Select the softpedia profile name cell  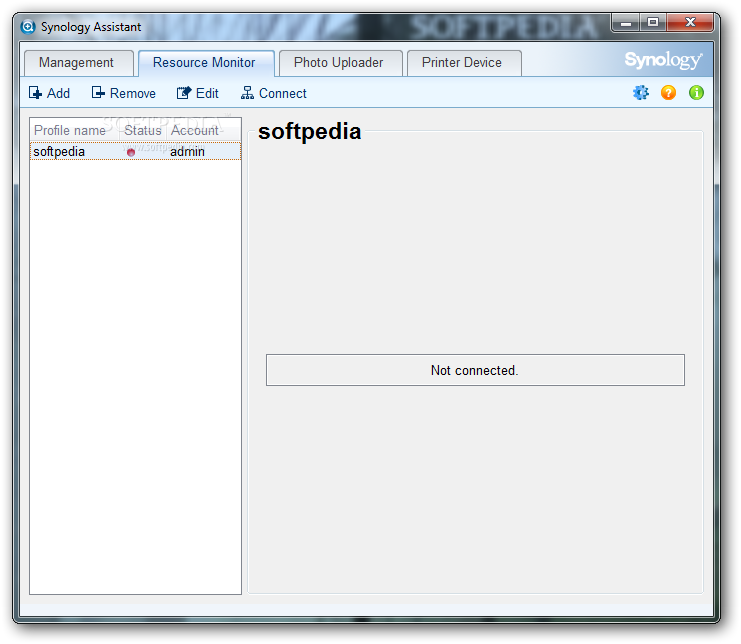click(59, 152)
